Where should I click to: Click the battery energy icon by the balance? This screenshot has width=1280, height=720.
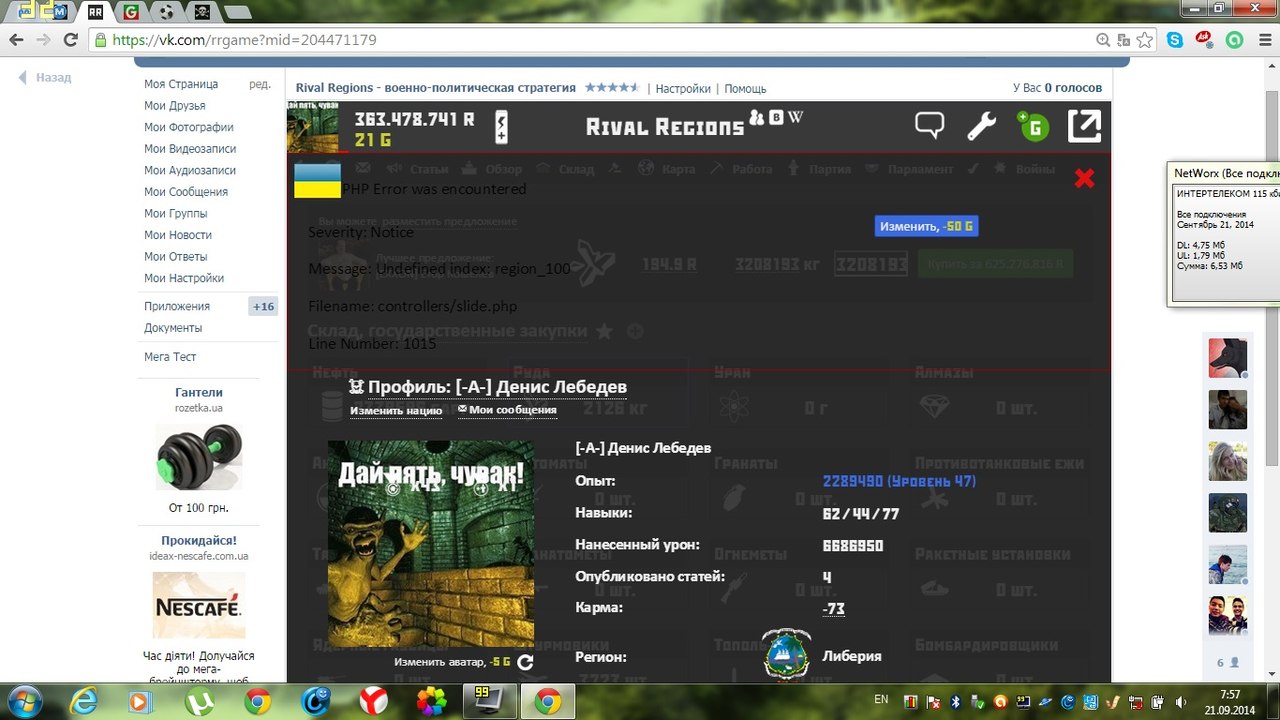point(501,127)
